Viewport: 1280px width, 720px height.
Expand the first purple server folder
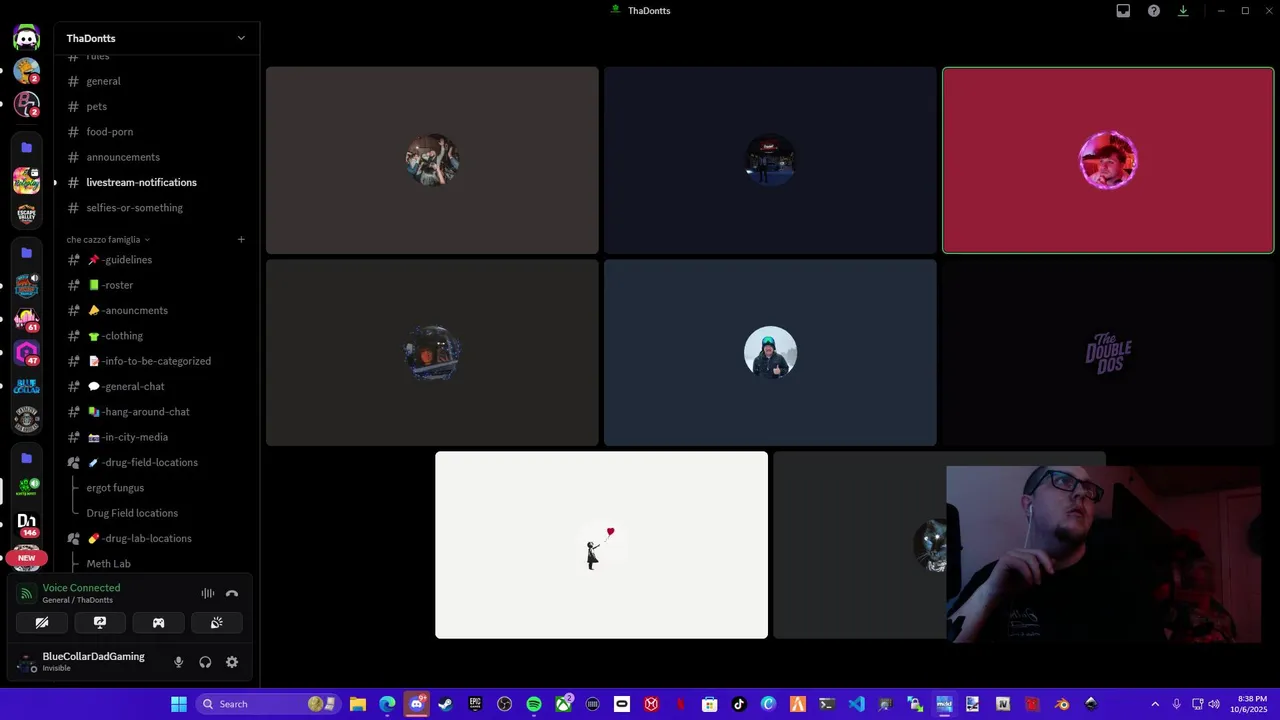coord(27,147)
